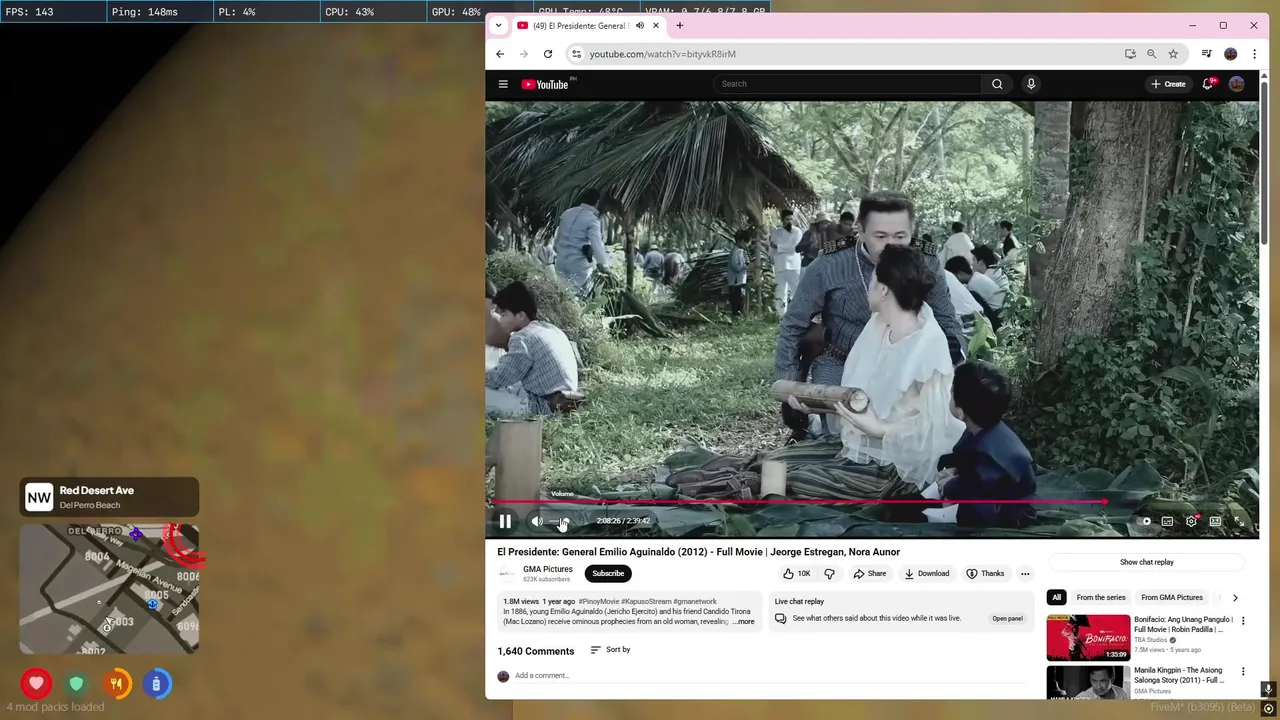Screen dimensions: 1280x720
Task: Open the Bonifacio video thumbnail
Action: coord(1088,638)
